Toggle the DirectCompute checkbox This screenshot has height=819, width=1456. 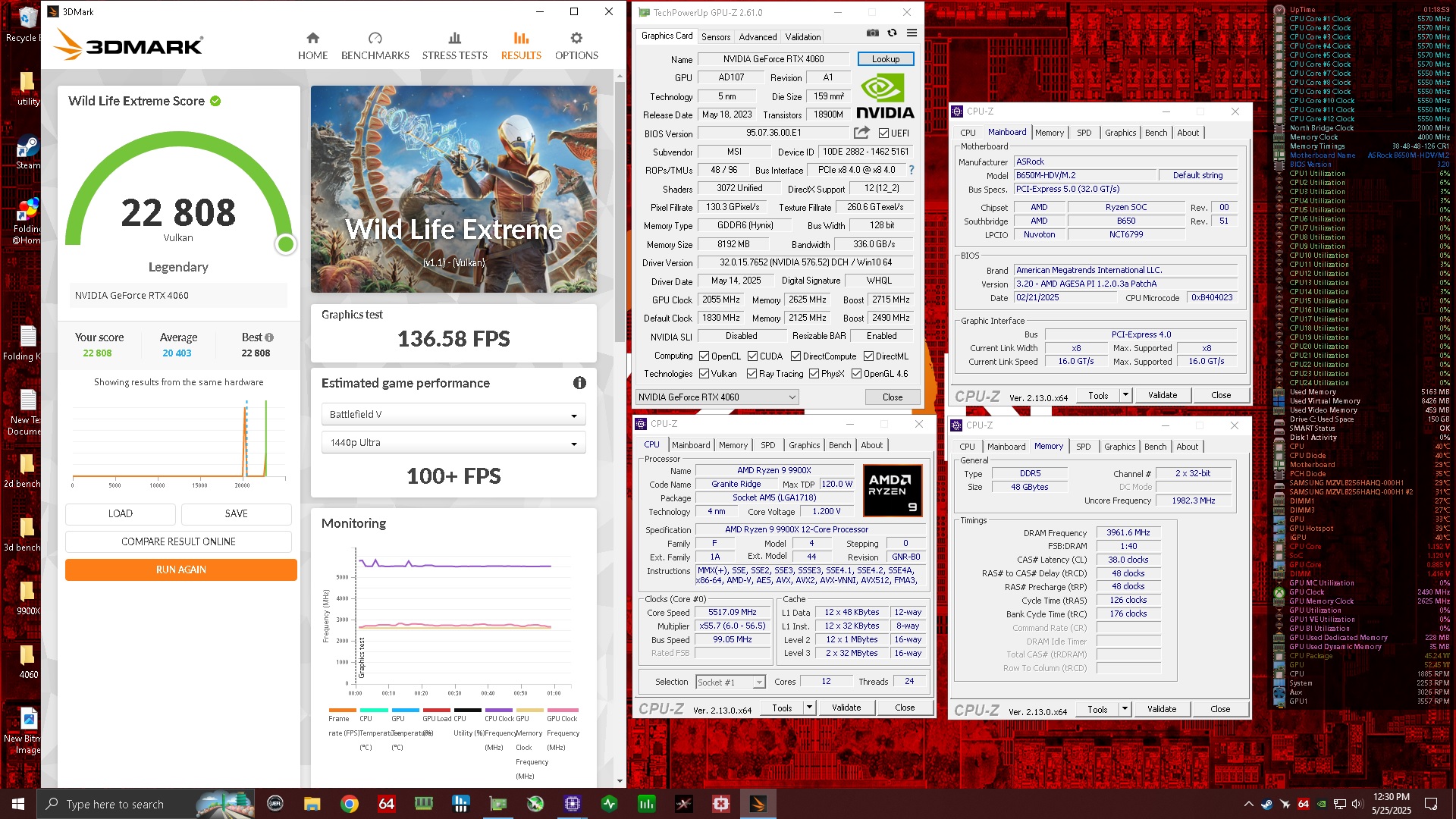coord(795,356)
